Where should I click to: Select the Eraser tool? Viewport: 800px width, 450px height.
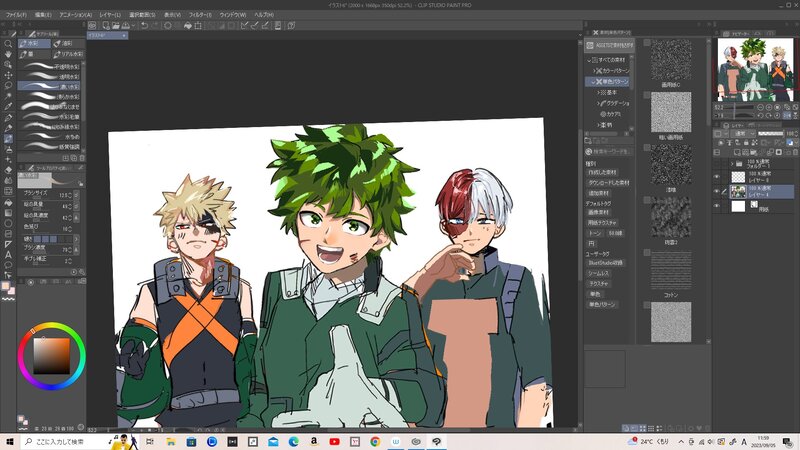click(x=8, y=170)
